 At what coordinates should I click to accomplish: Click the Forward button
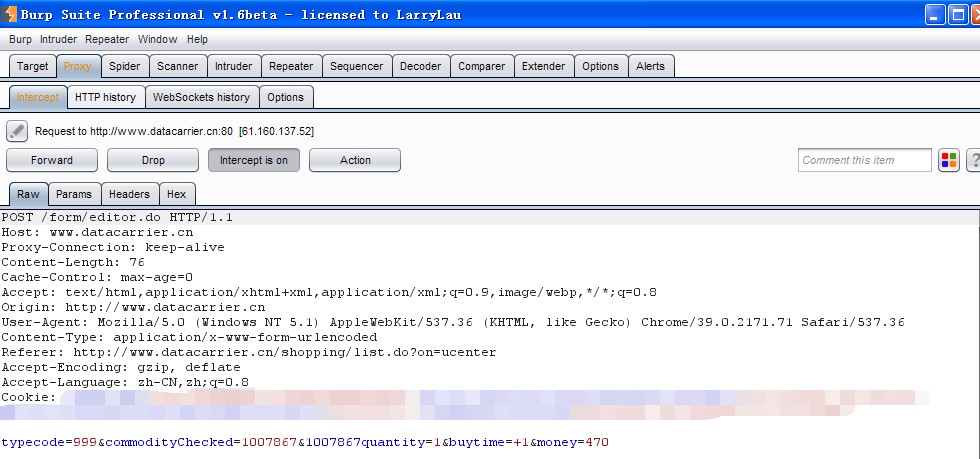(x=52, y=160)
